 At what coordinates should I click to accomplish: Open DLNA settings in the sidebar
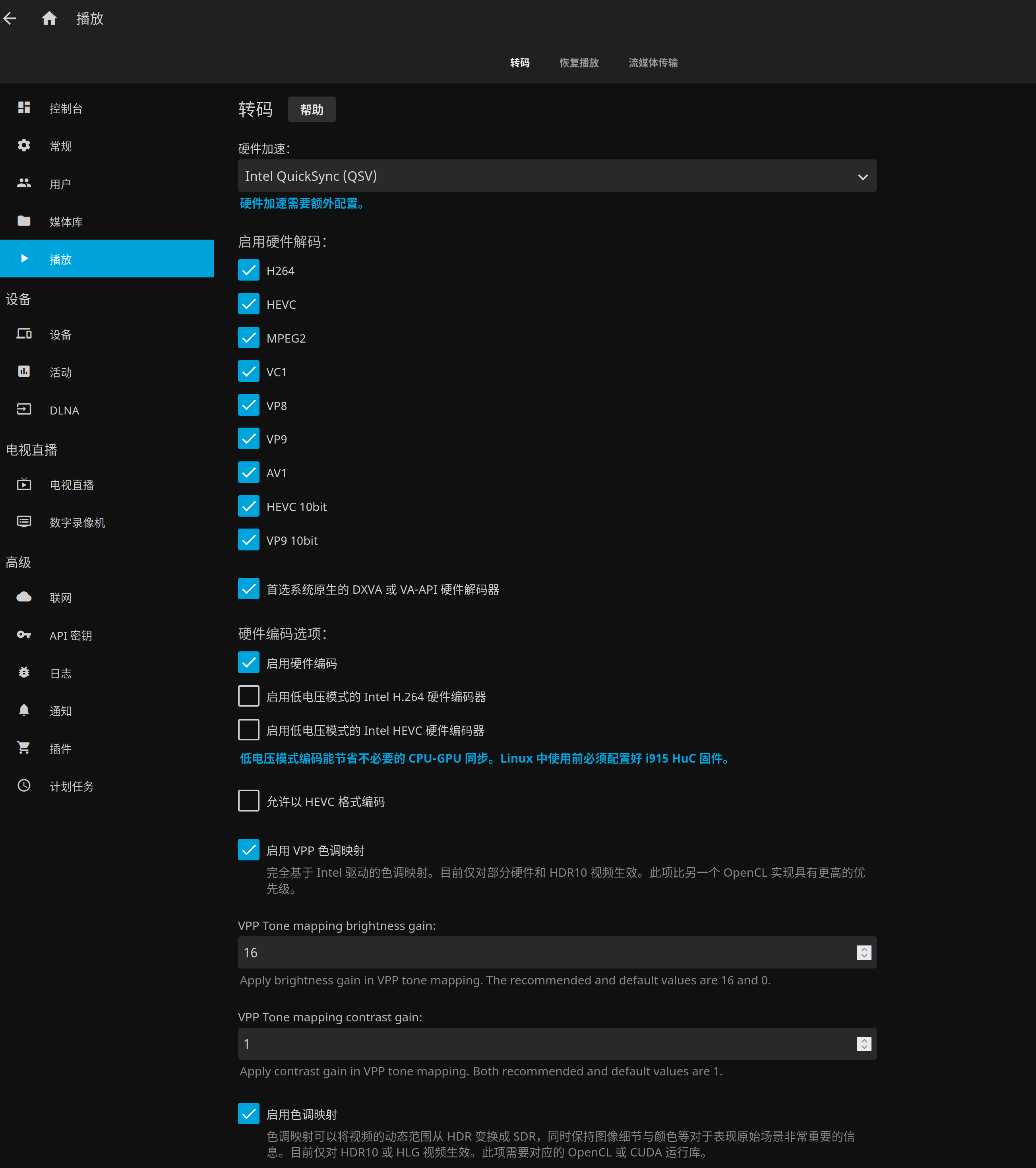(x=107, y=410)
